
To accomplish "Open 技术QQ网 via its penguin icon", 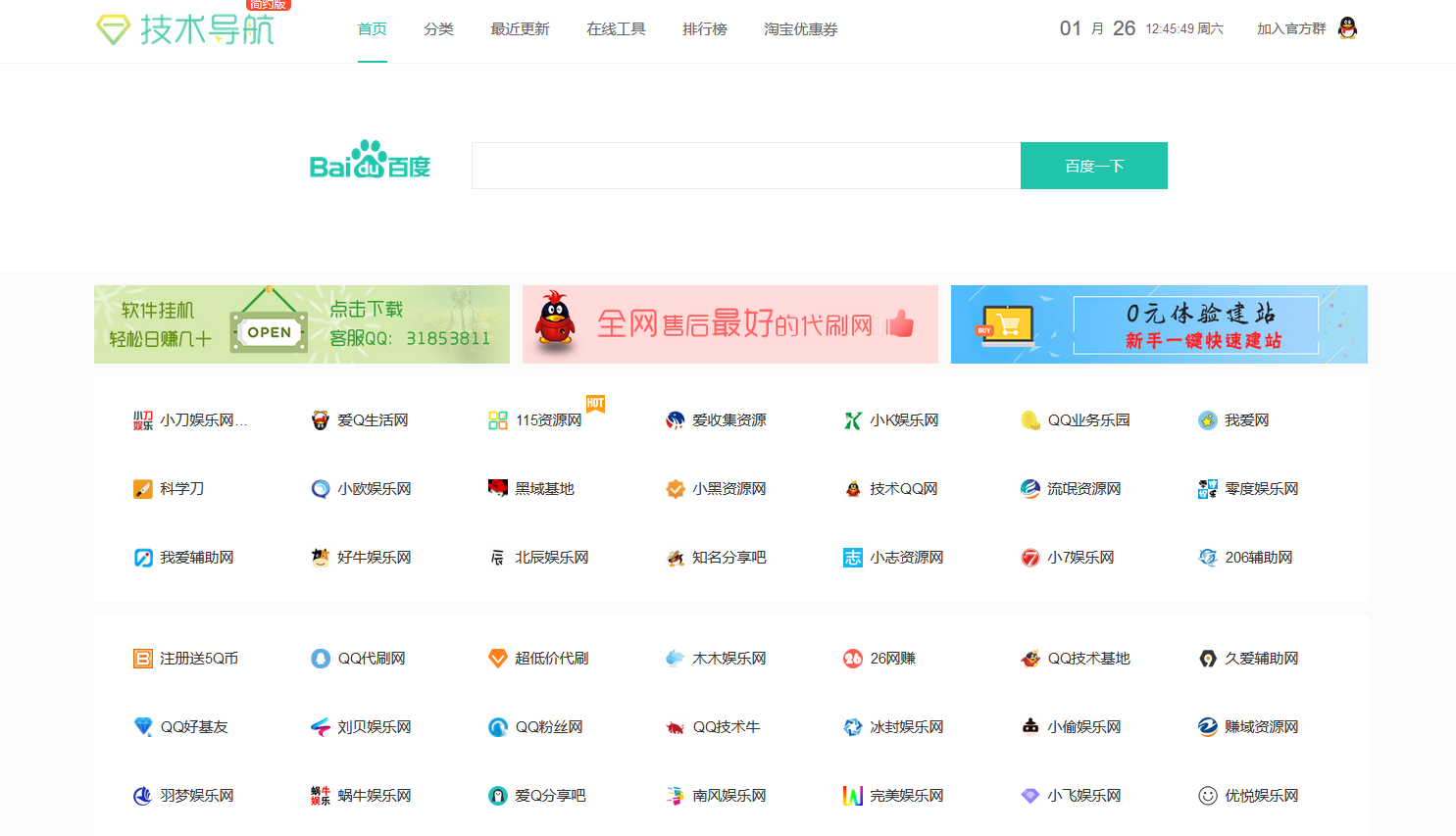I will click(x=852, y=488).
